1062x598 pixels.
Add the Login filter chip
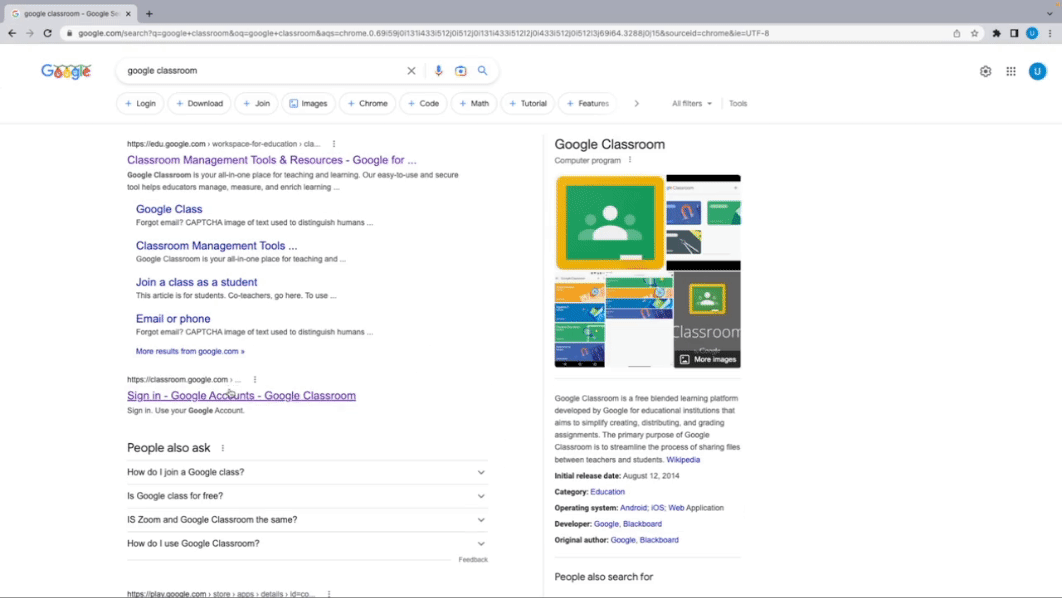pyautogui.click(x=140, y=104)
